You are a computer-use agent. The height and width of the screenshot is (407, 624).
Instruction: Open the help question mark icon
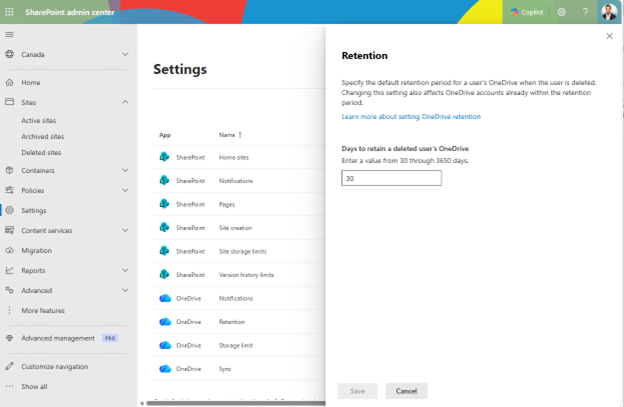tap(585, 12)
